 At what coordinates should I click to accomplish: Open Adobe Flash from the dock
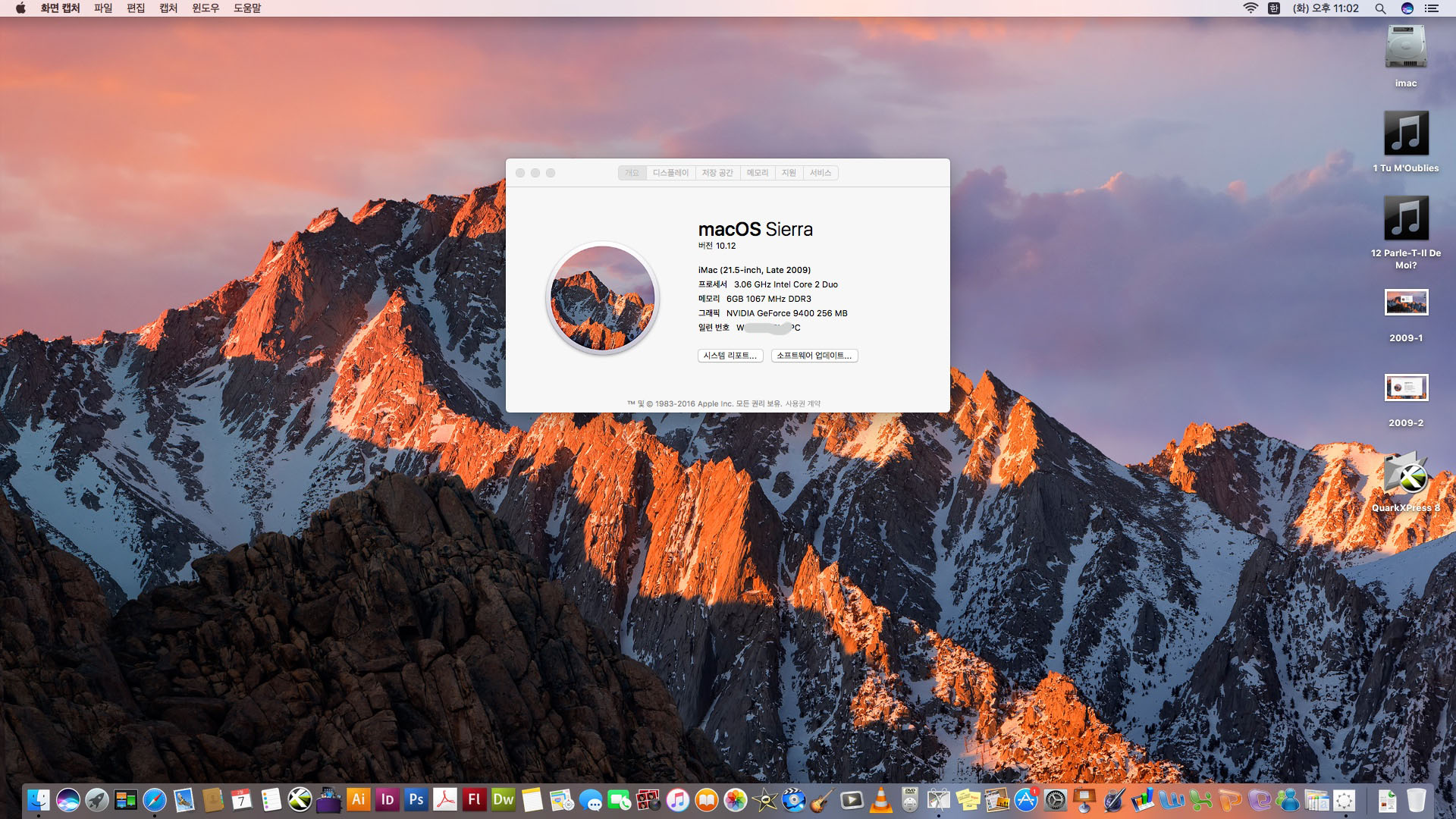pyautogui.click(x=474, y=799)
